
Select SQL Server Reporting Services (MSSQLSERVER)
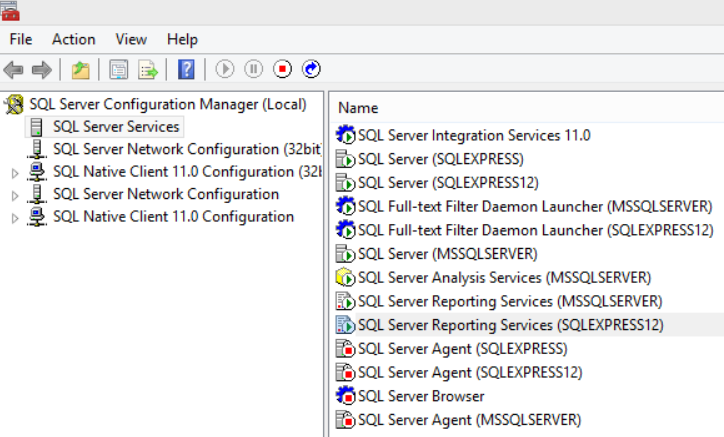pyautogui.click(x=510, y=302)
